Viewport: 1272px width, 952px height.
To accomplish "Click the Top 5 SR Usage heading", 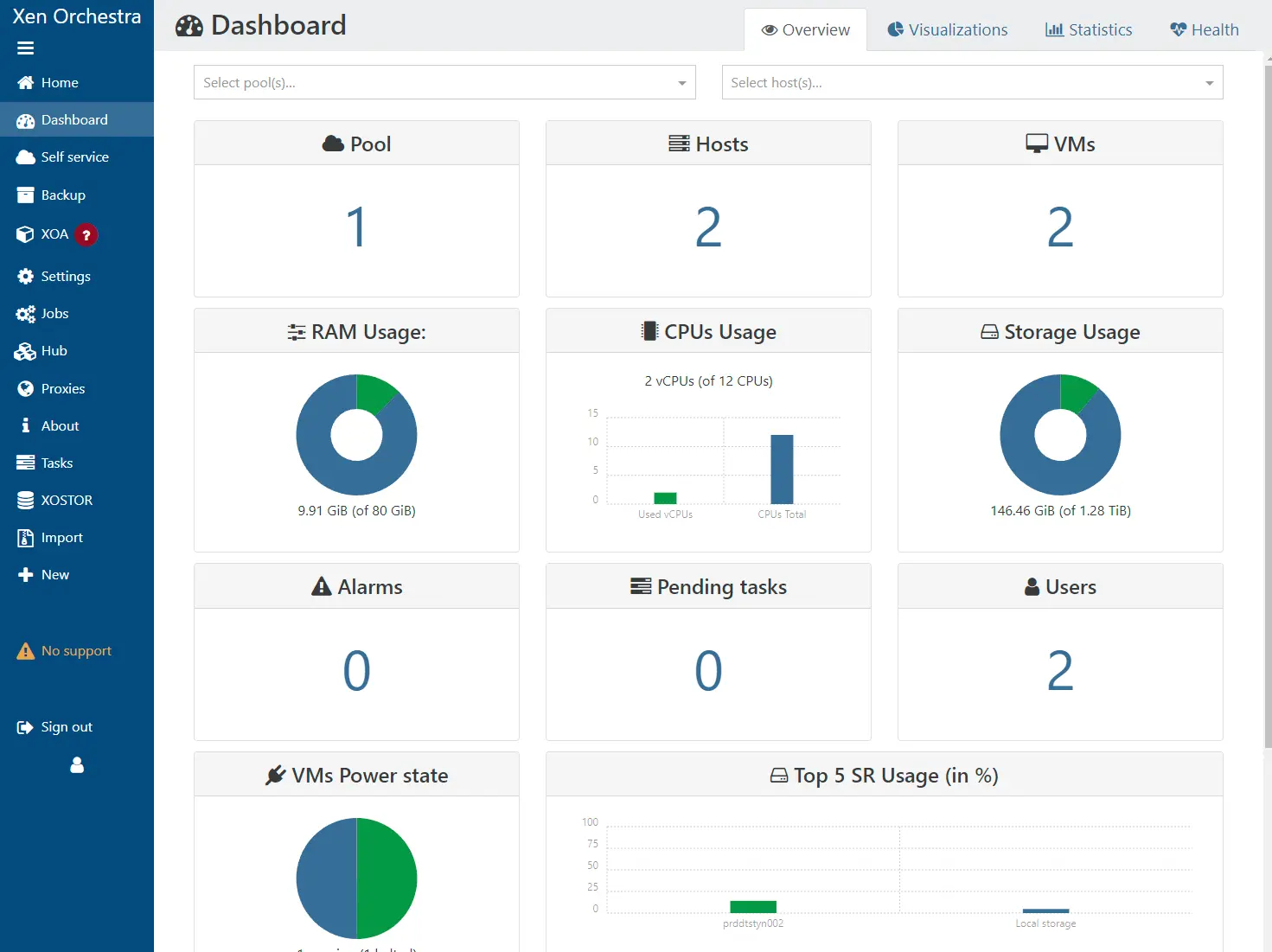I will [885, 776].
